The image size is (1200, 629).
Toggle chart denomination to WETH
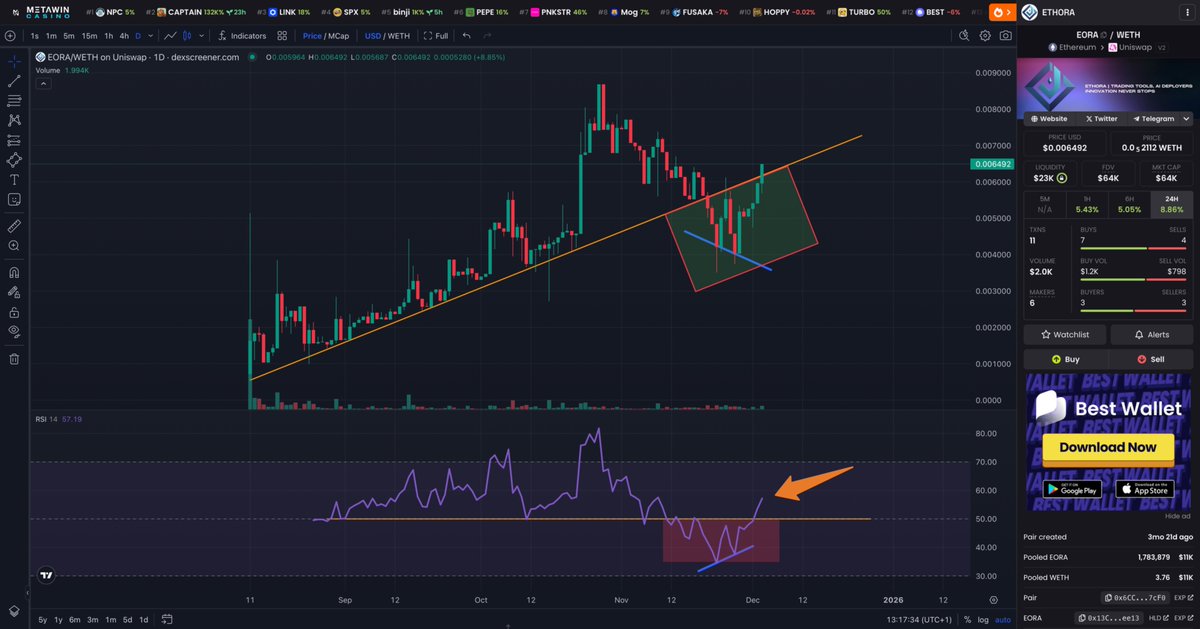(398, 35)
